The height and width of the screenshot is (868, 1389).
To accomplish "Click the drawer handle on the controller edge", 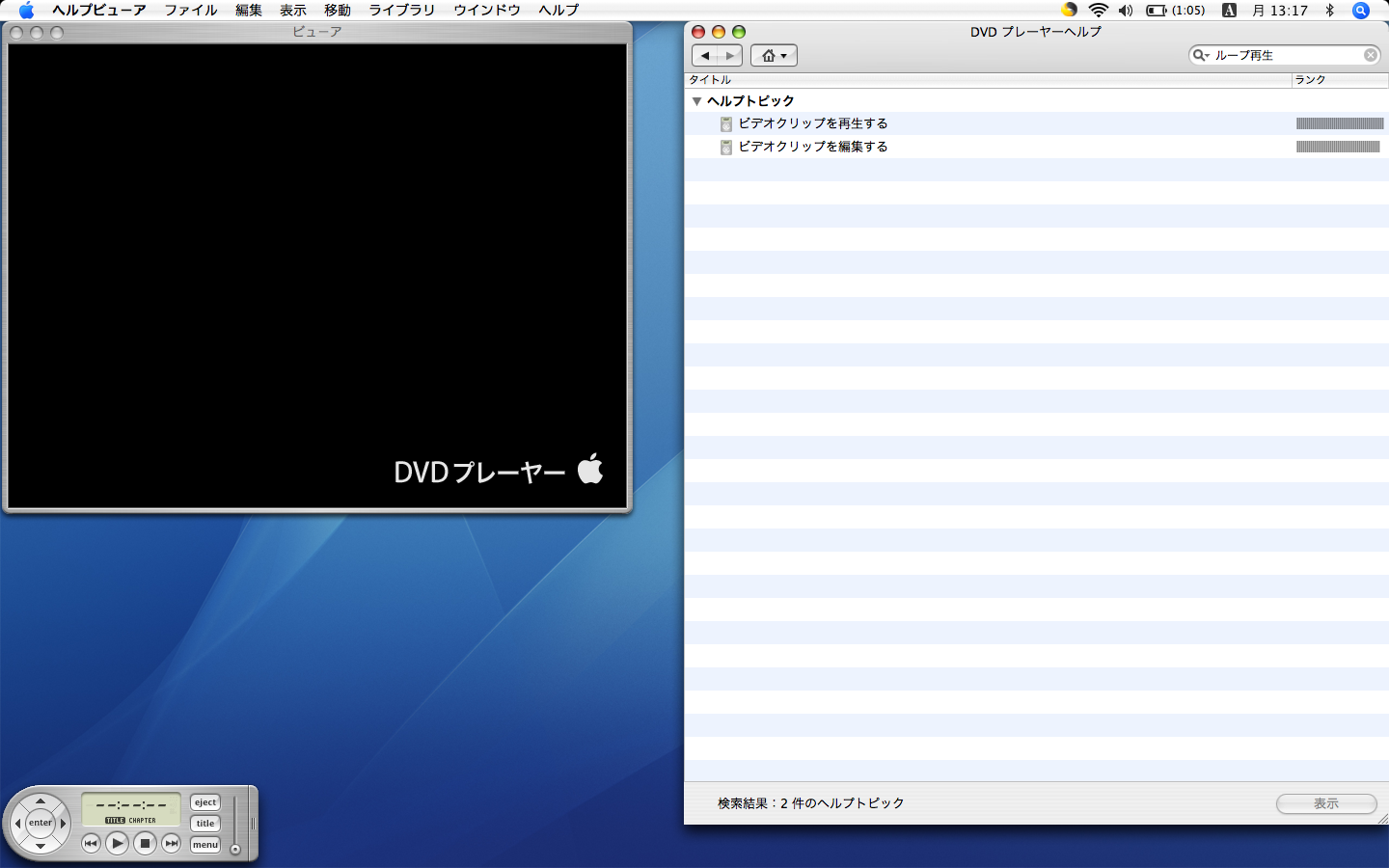I will pos(253,824).
